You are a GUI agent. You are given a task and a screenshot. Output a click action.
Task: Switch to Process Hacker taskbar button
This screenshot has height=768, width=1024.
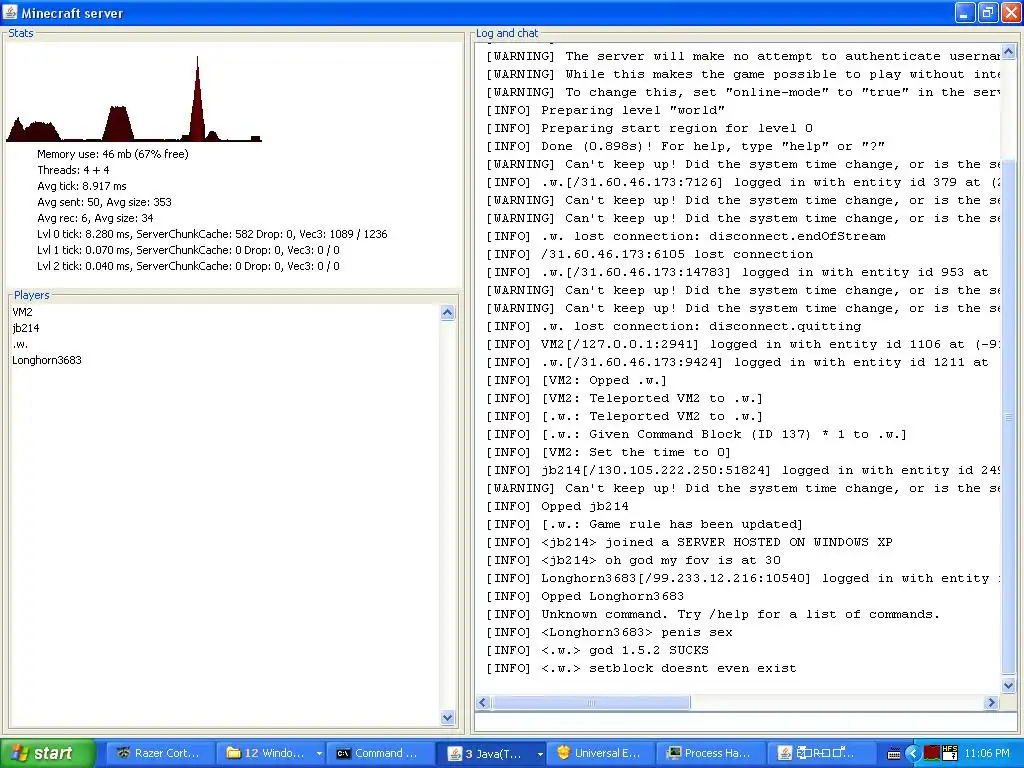point(711,753)
